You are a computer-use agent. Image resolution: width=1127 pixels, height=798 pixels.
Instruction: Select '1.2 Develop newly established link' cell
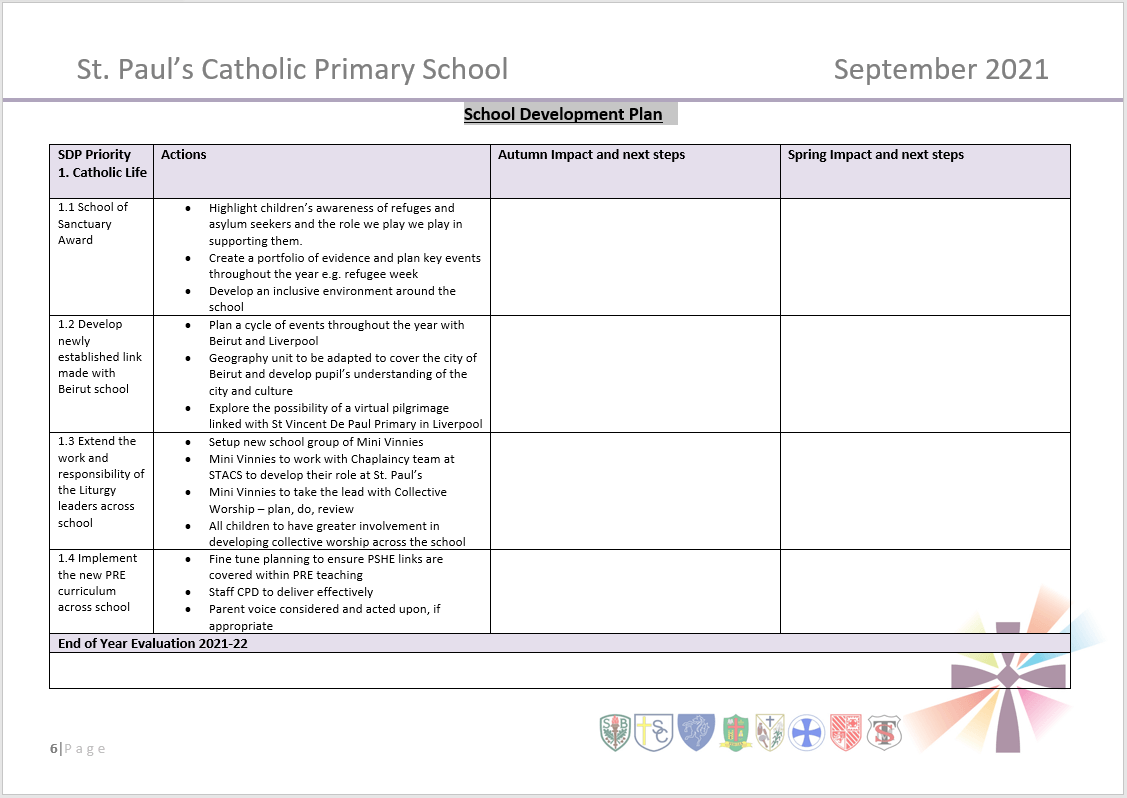[101, 374]
